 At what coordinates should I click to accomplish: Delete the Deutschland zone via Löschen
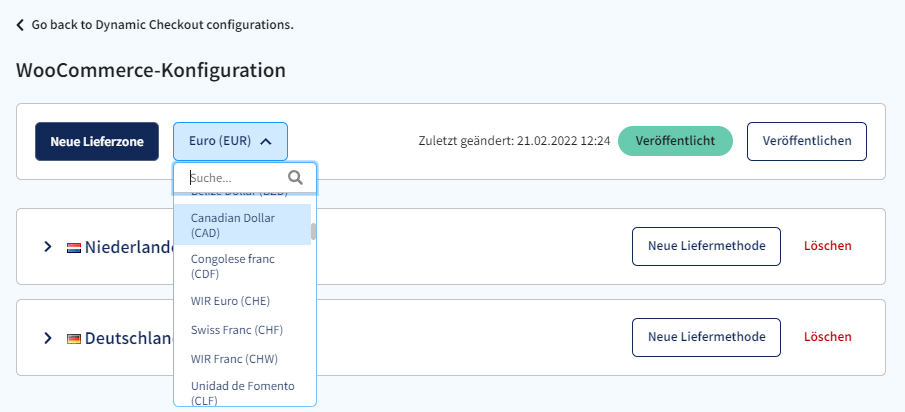click(x=828, y=338)
